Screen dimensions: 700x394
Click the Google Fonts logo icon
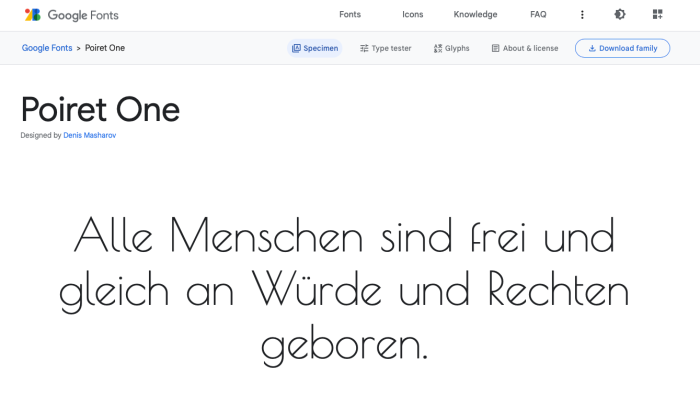tap(33, 15)
